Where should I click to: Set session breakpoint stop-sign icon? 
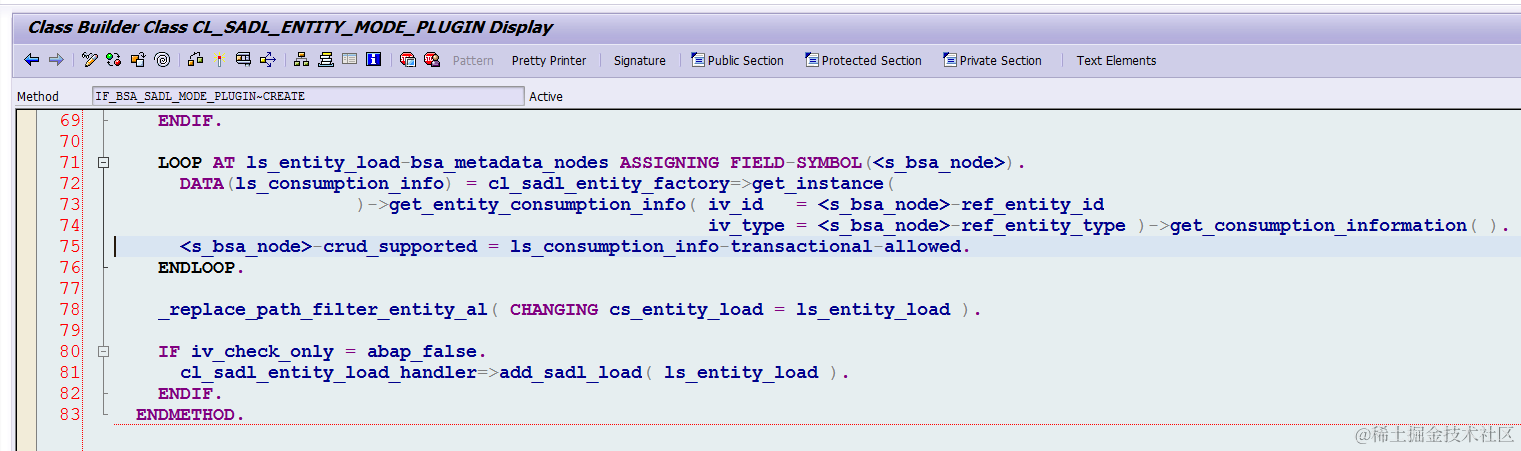pyautogui.click(x=407, y=60)
